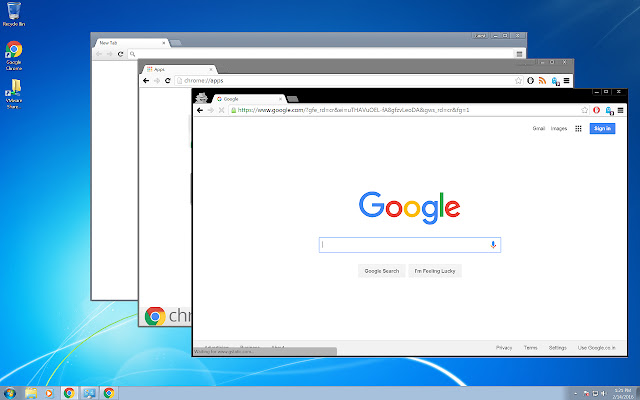
Task: Click the back arrow in the Google window
Action: pyautogui.click(x=200, y=110)
